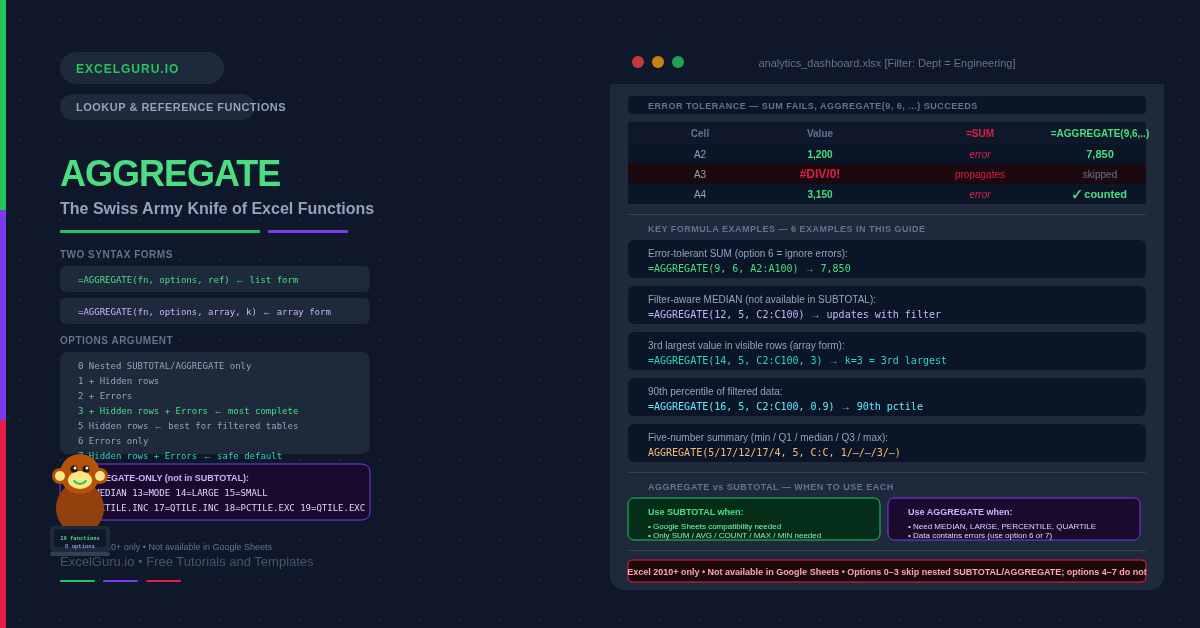Click the 'TWO SYNTAX FORMS' heading
Image resolution: width=1200 pixels, height=628 pixels.
(116, 255)
